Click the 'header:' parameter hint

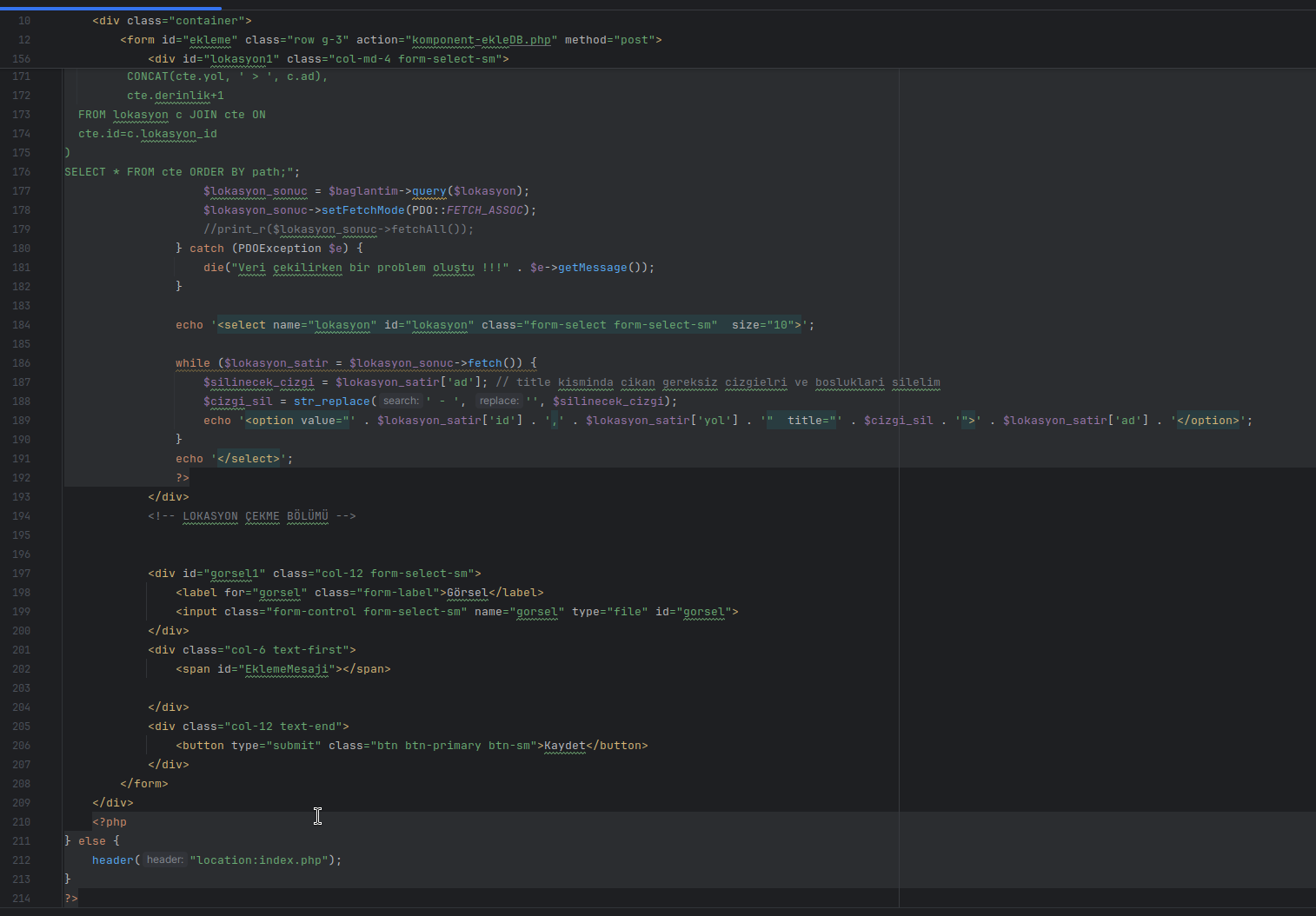point(165,860)
